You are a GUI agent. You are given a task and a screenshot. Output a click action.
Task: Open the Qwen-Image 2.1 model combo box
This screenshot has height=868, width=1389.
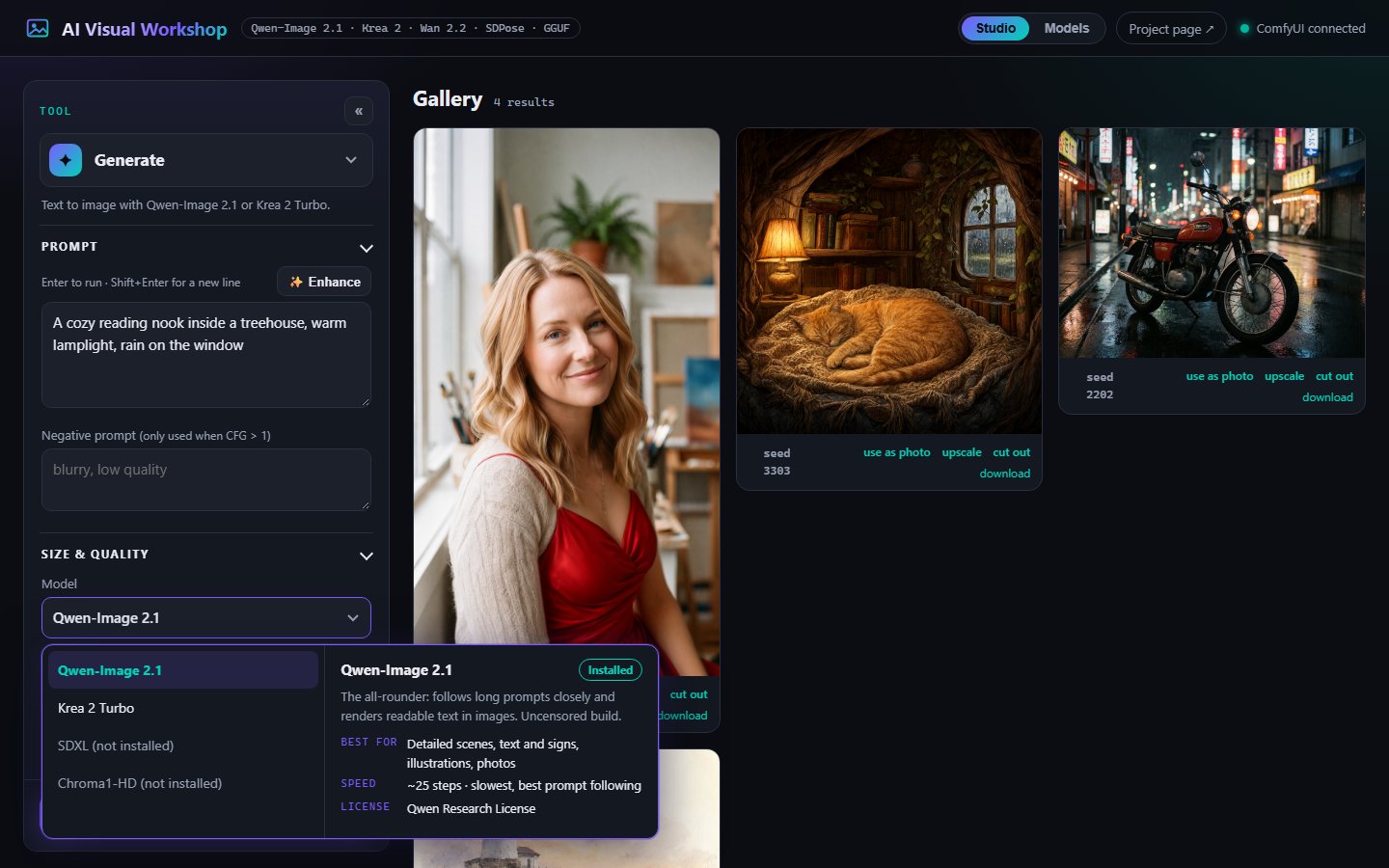coord(206,618)
